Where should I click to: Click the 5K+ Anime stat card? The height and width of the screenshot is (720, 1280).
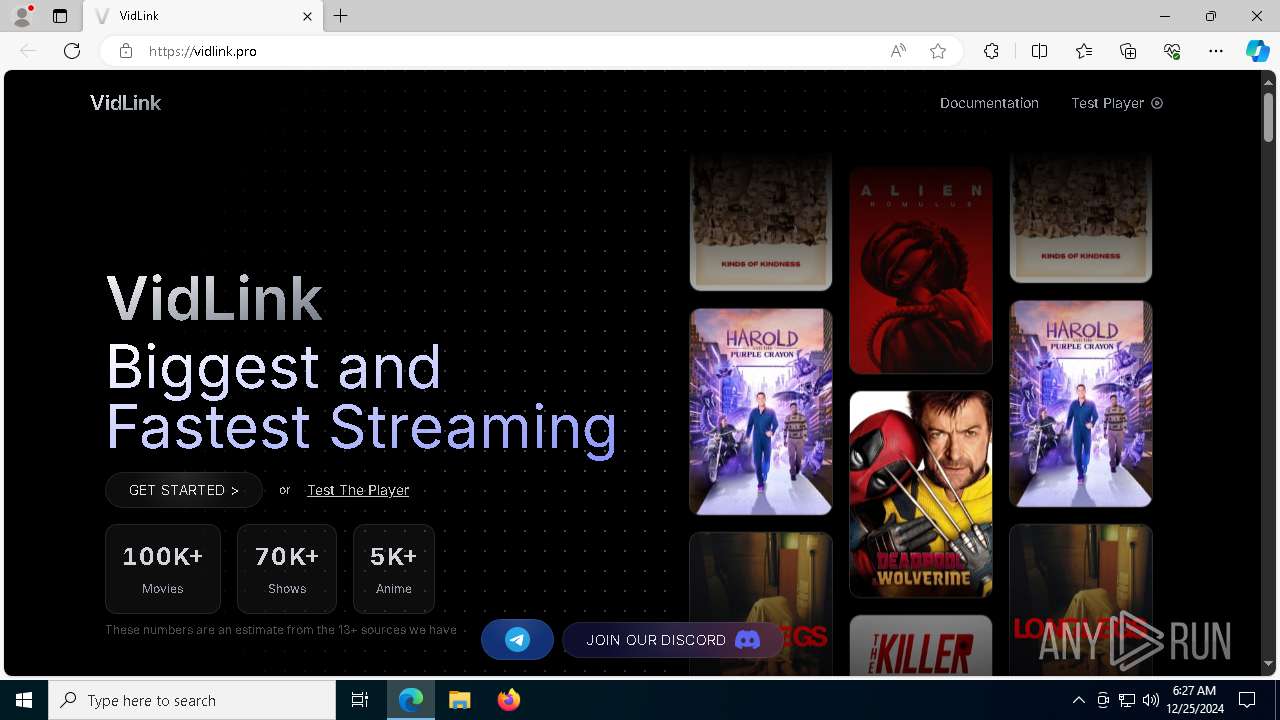[x=394, y=569]
